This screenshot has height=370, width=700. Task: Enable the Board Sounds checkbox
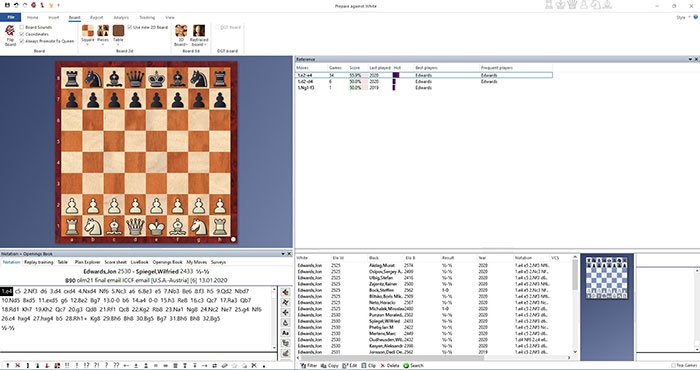(x=22, y=27)
